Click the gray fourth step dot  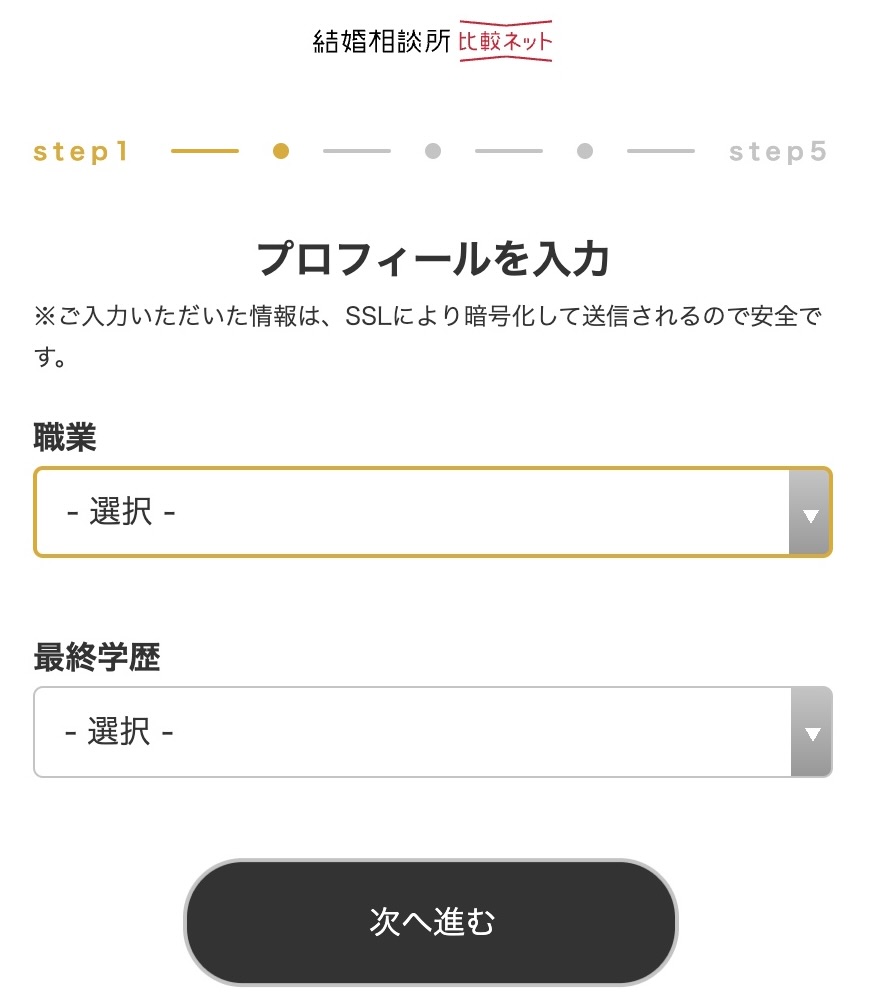click(585, 151)
